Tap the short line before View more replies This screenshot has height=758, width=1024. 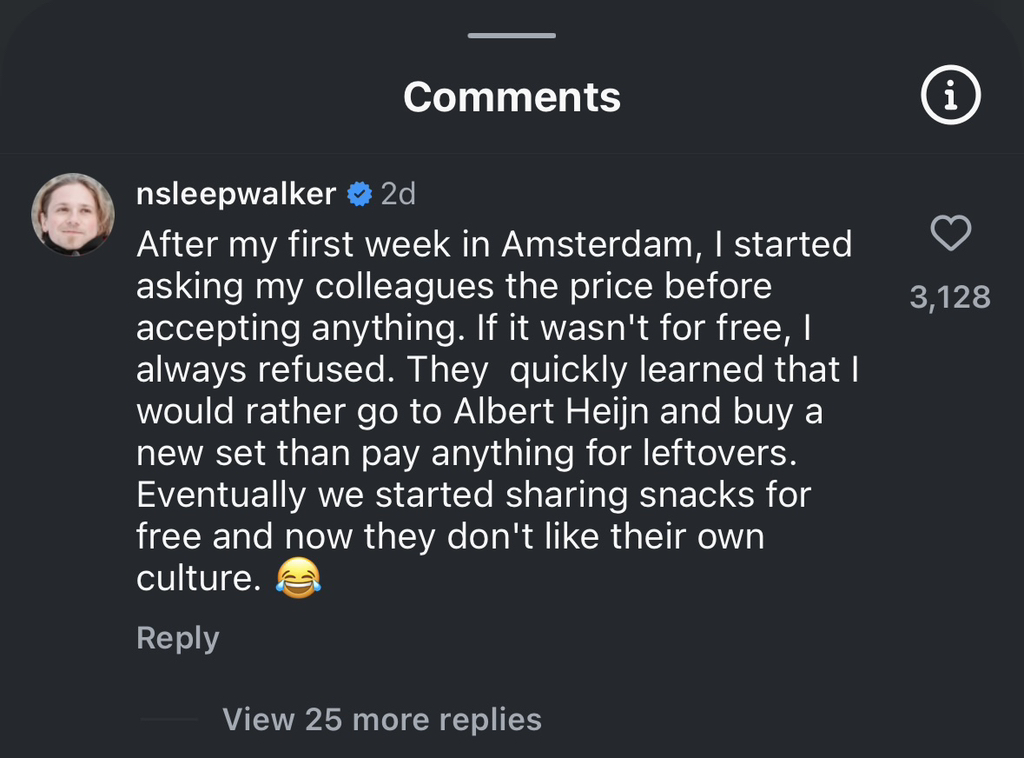tap(168, 719)
